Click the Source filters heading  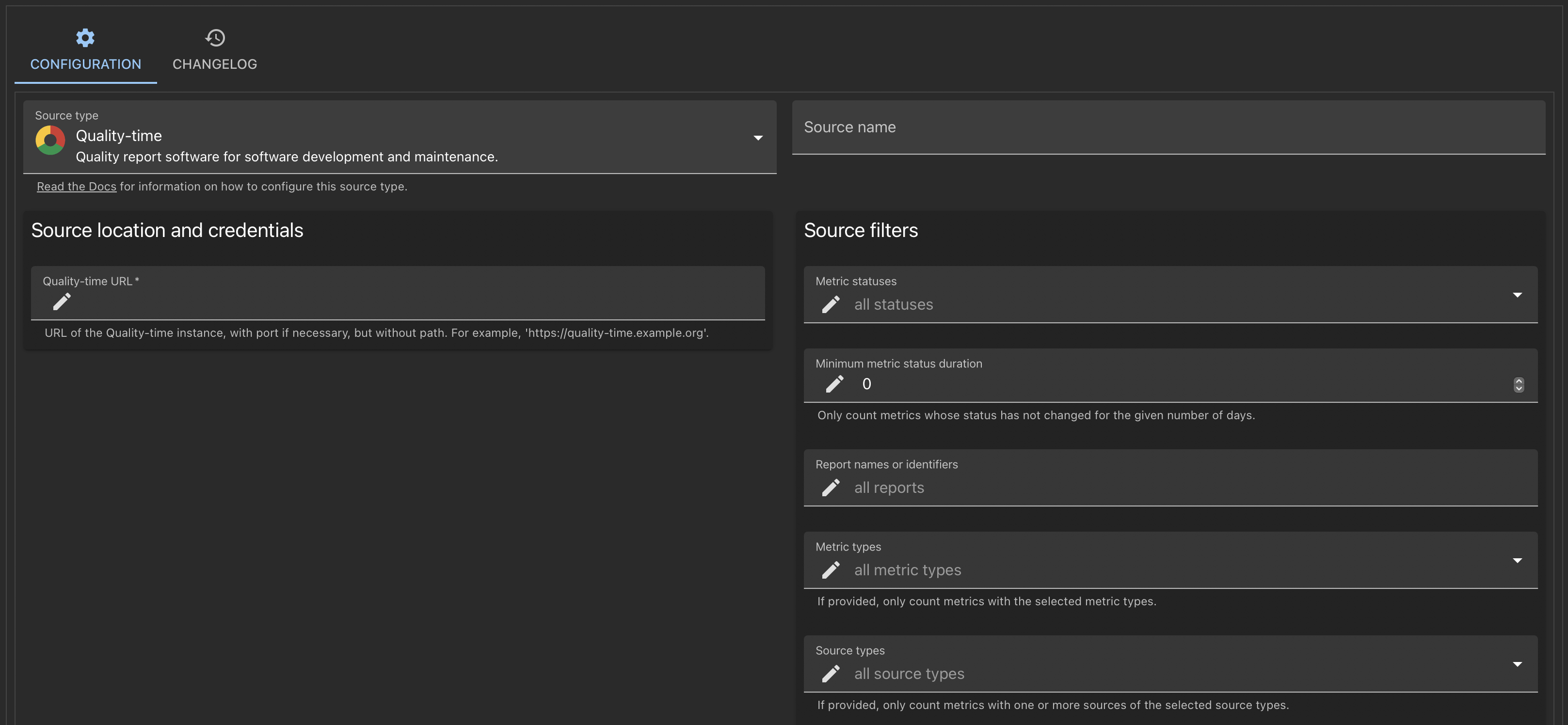[861, 231]
